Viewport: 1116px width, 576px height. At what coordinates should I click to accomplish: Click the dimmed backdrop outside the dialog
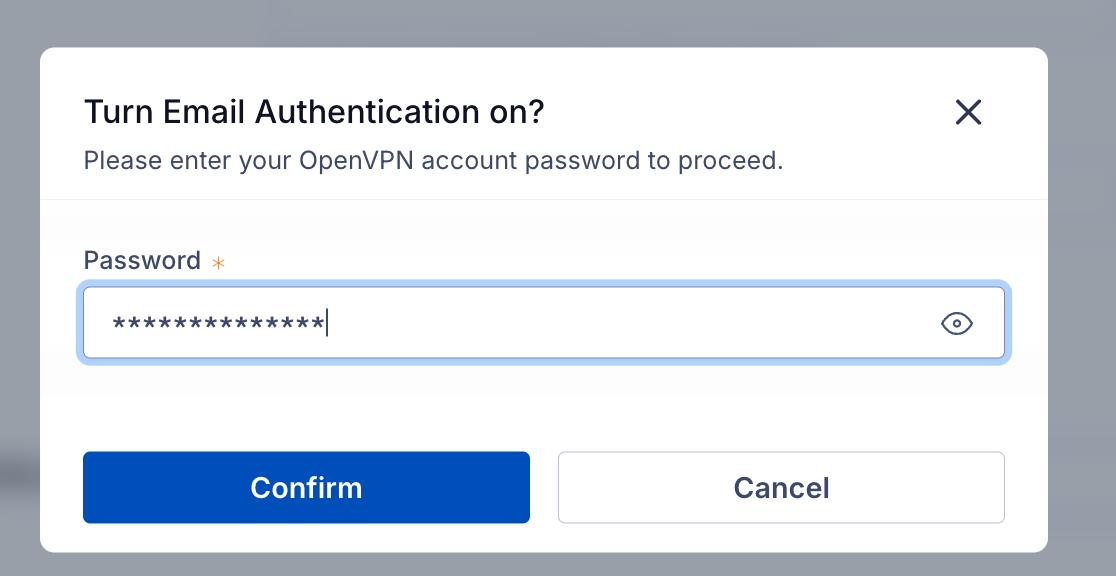click(1082, 285)
